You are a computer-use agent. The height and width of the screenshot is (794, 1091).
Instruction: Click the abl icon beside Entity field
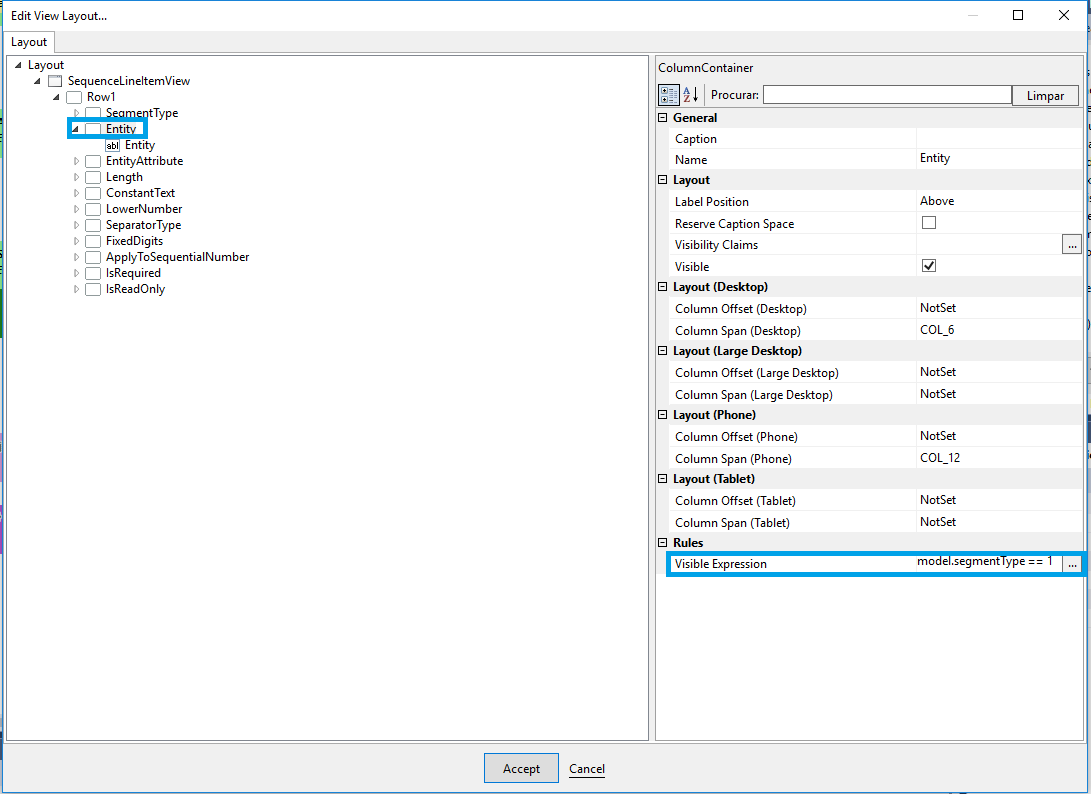(x=113, y=145)
